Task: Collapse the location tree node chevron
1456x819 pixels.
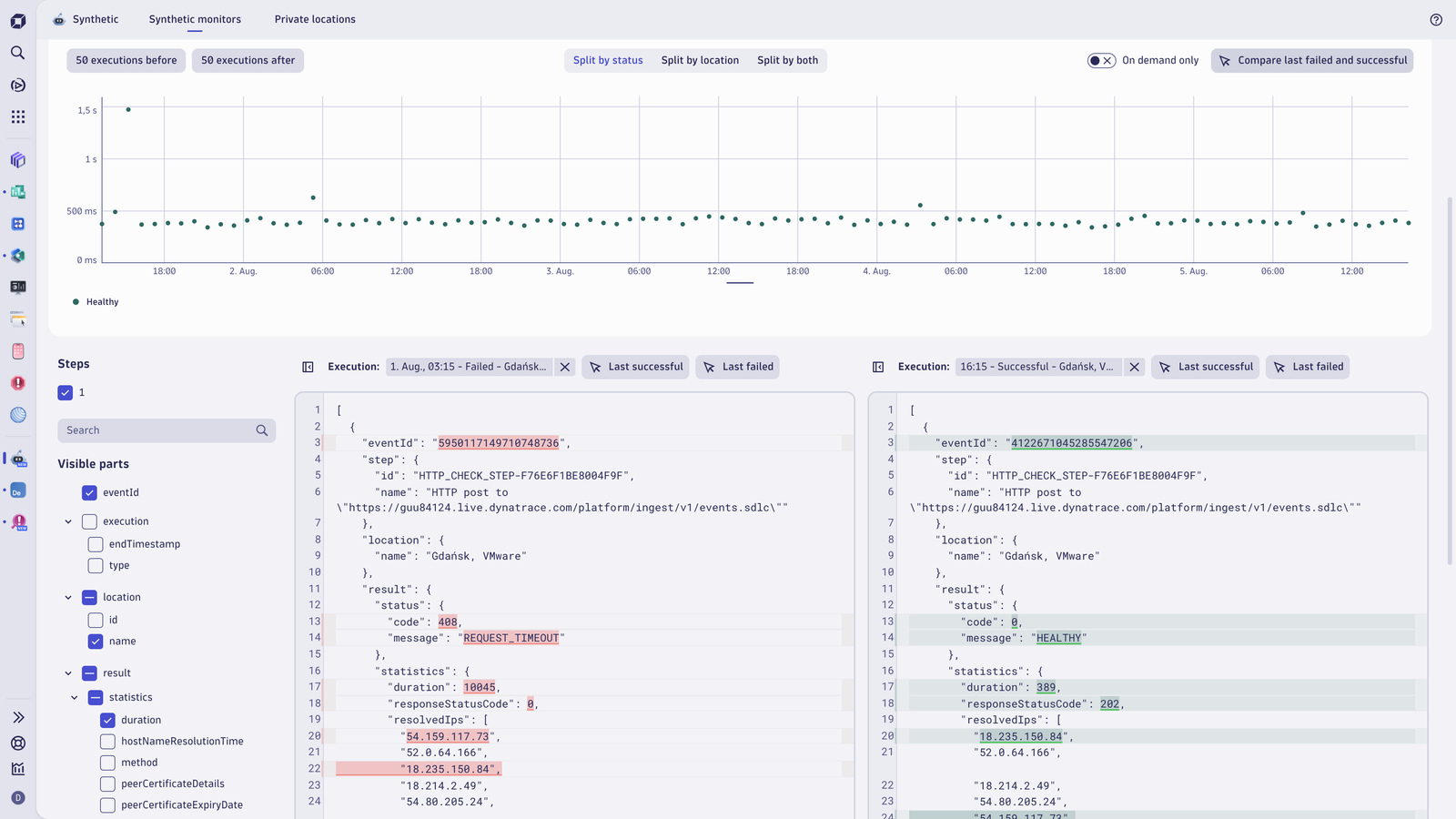Action: point(68,598)
